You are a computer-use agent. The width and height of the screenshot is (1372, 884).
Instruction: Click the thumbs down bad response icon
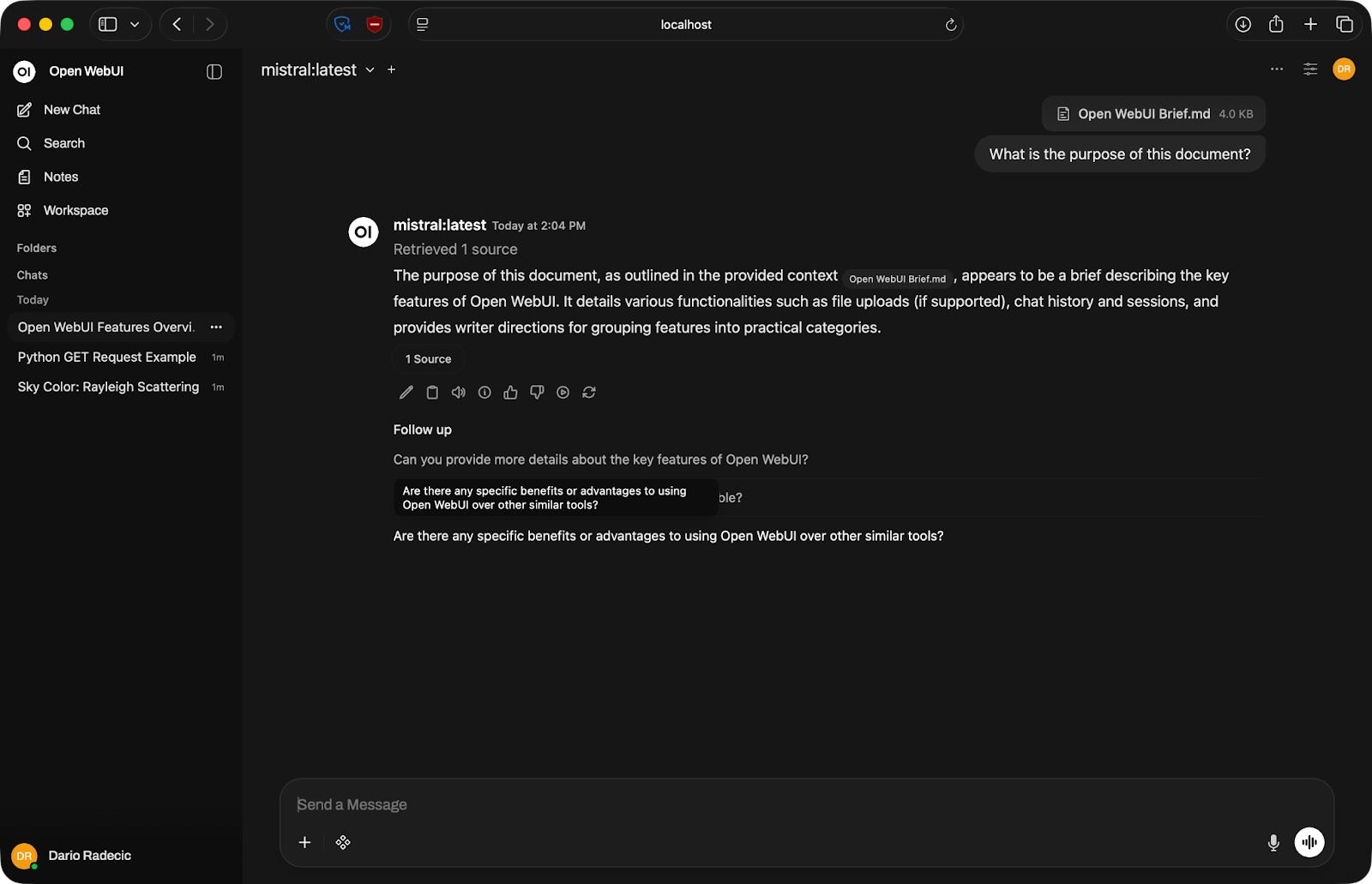pos(537,393)
